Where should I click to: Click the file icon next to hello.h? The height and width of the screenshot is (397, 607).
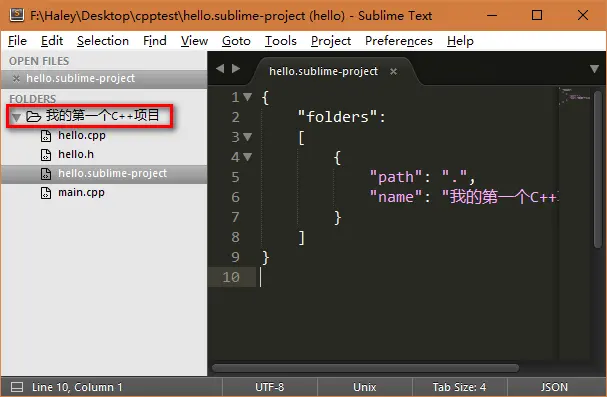click(46, 155)
